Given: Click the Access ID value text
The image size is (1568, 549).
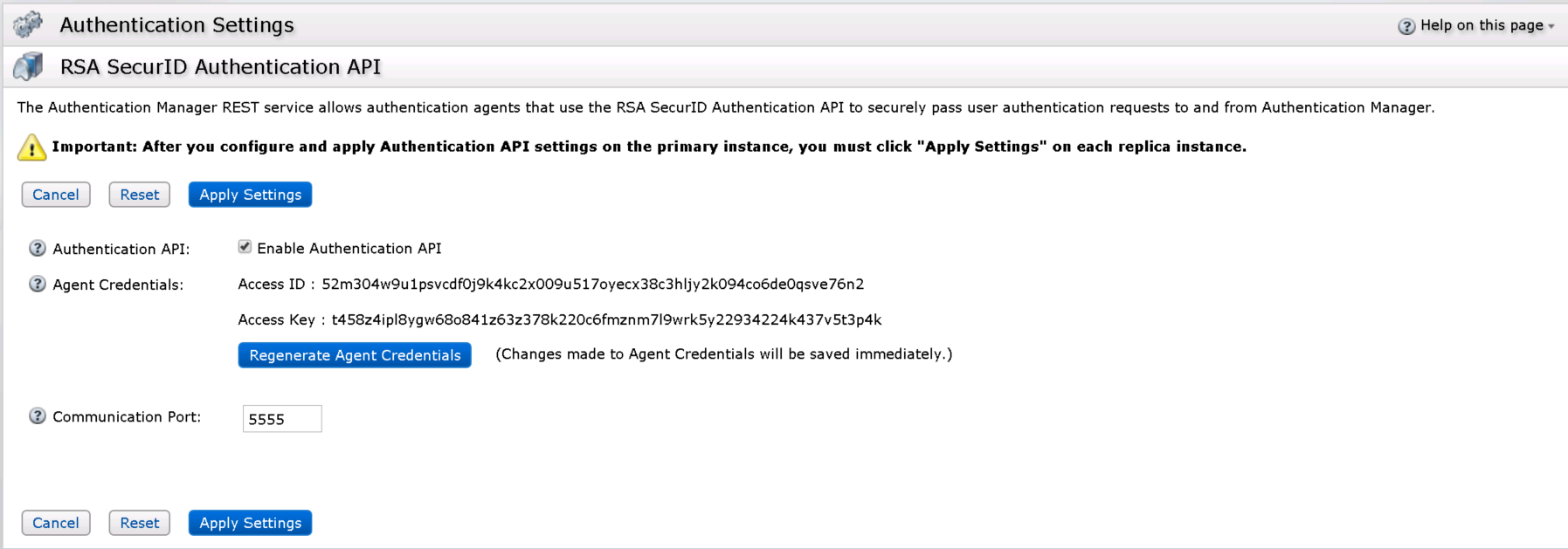Looking at the screenshot, I should (592, 285).
